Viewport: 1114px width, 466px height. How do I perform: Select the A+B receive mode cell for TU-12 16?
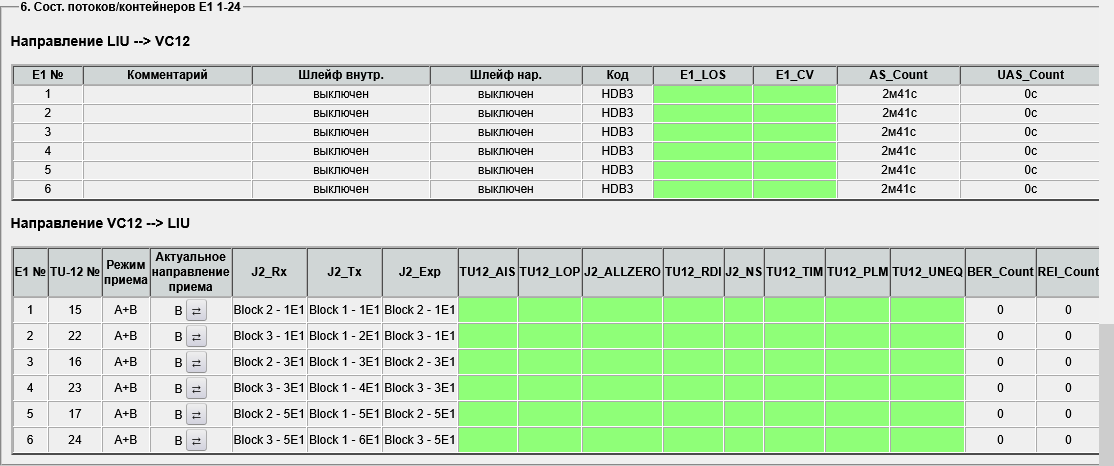point(127,362)
